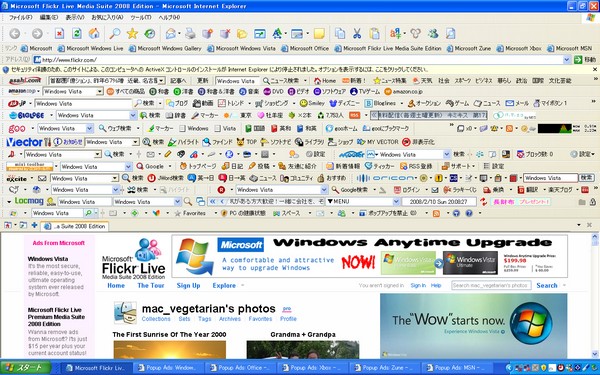Open the 表示(V) menu

75,17
